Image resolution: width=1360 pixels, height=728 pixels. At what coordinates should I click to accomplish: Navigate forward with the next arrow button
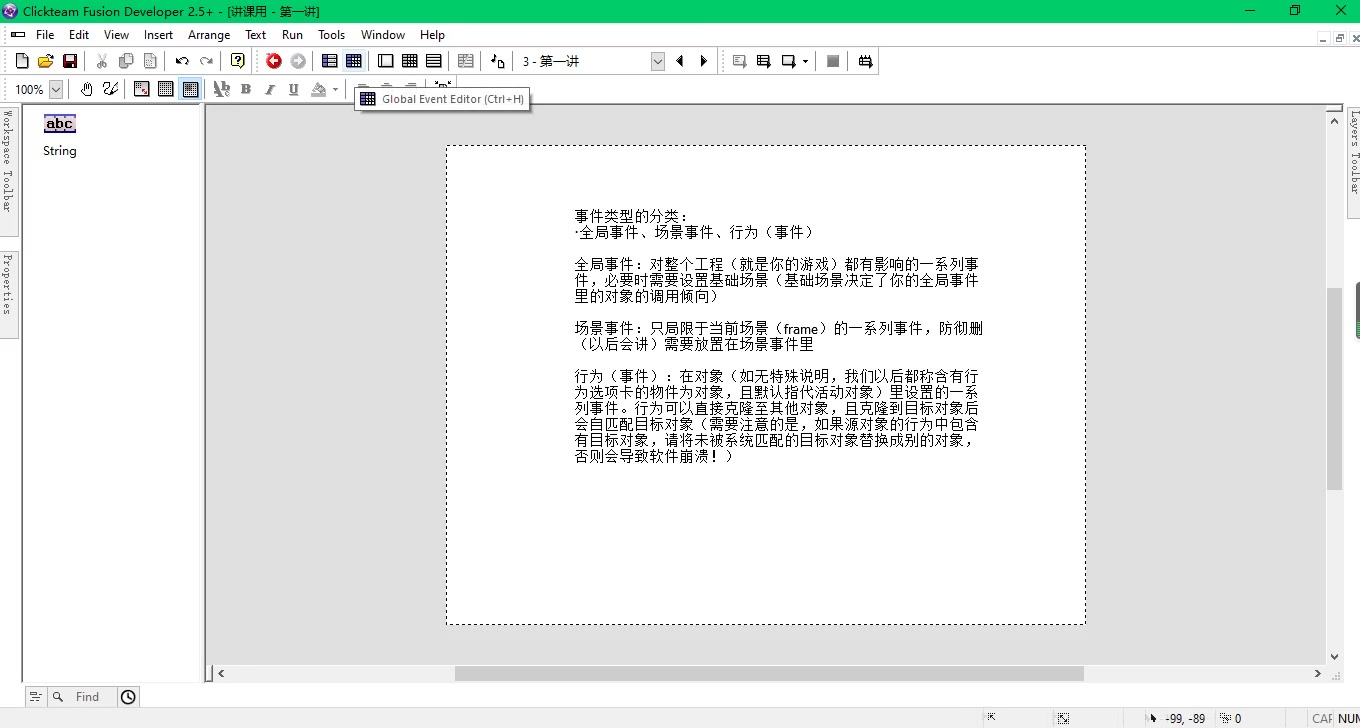pos(703,60)
